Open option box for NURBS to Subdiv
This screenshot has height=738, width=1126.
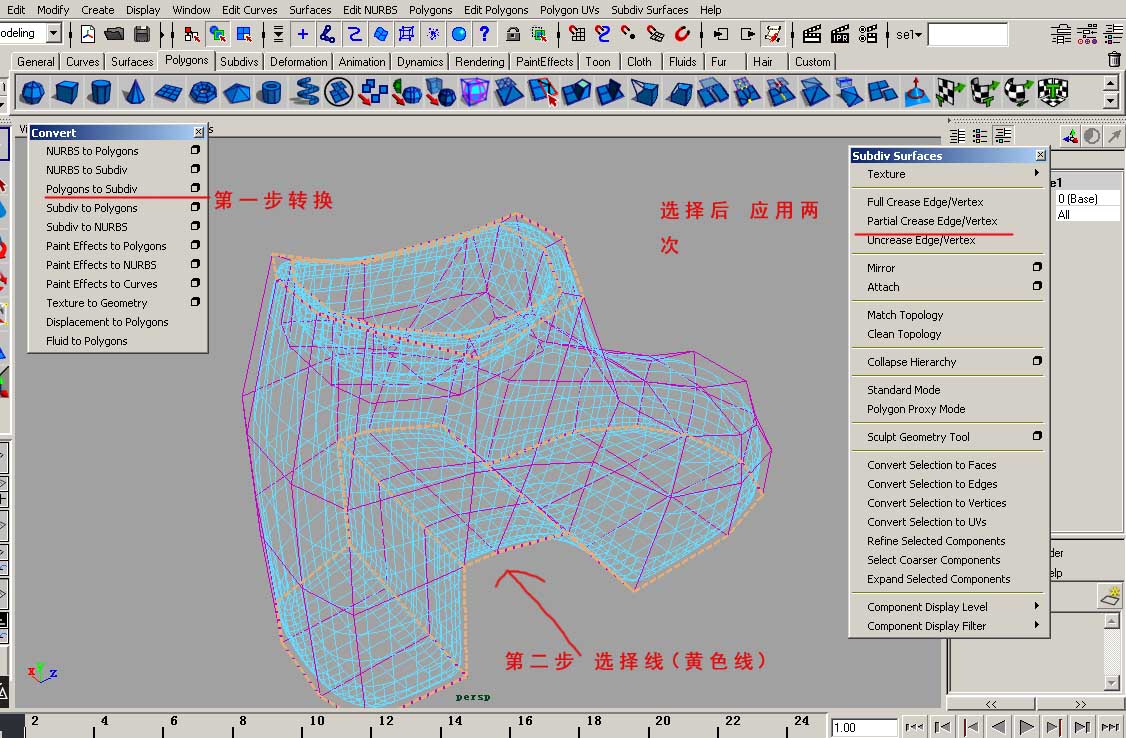[x=195, y=169]
